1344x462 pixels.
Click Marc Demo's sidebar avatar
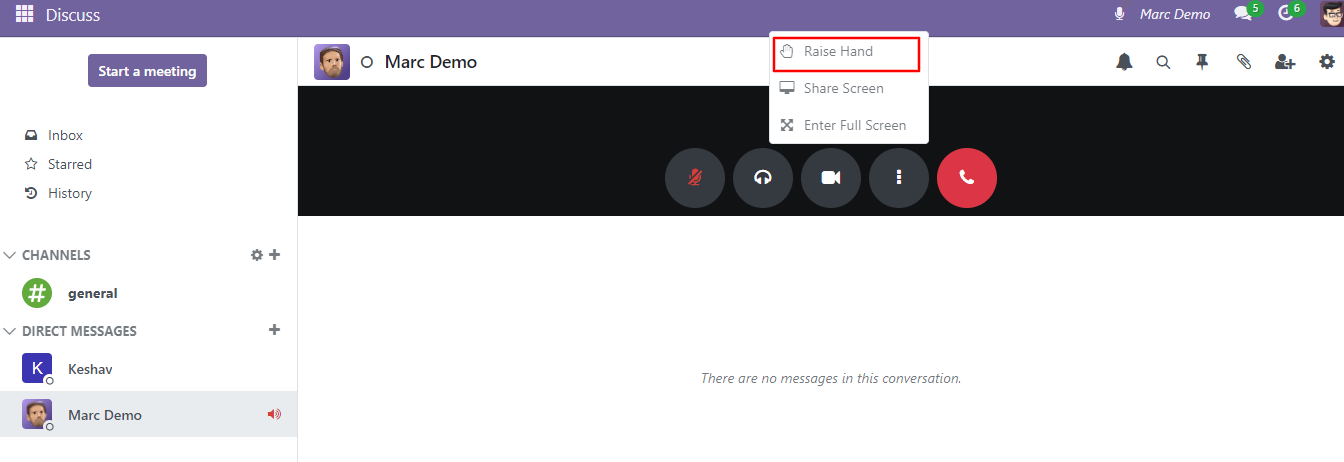[x=37, y=414]
